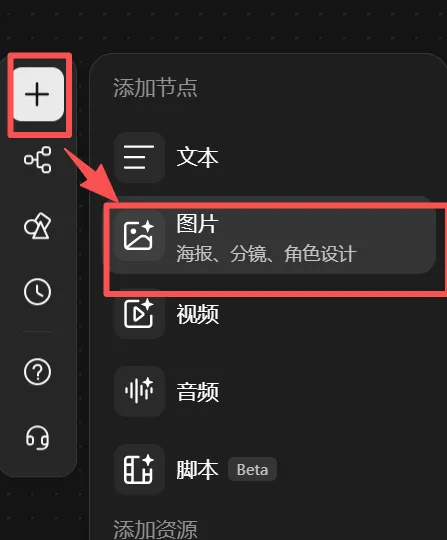Click the text lines icon
Screen dimensions: 447x540
tap(139, 157)
